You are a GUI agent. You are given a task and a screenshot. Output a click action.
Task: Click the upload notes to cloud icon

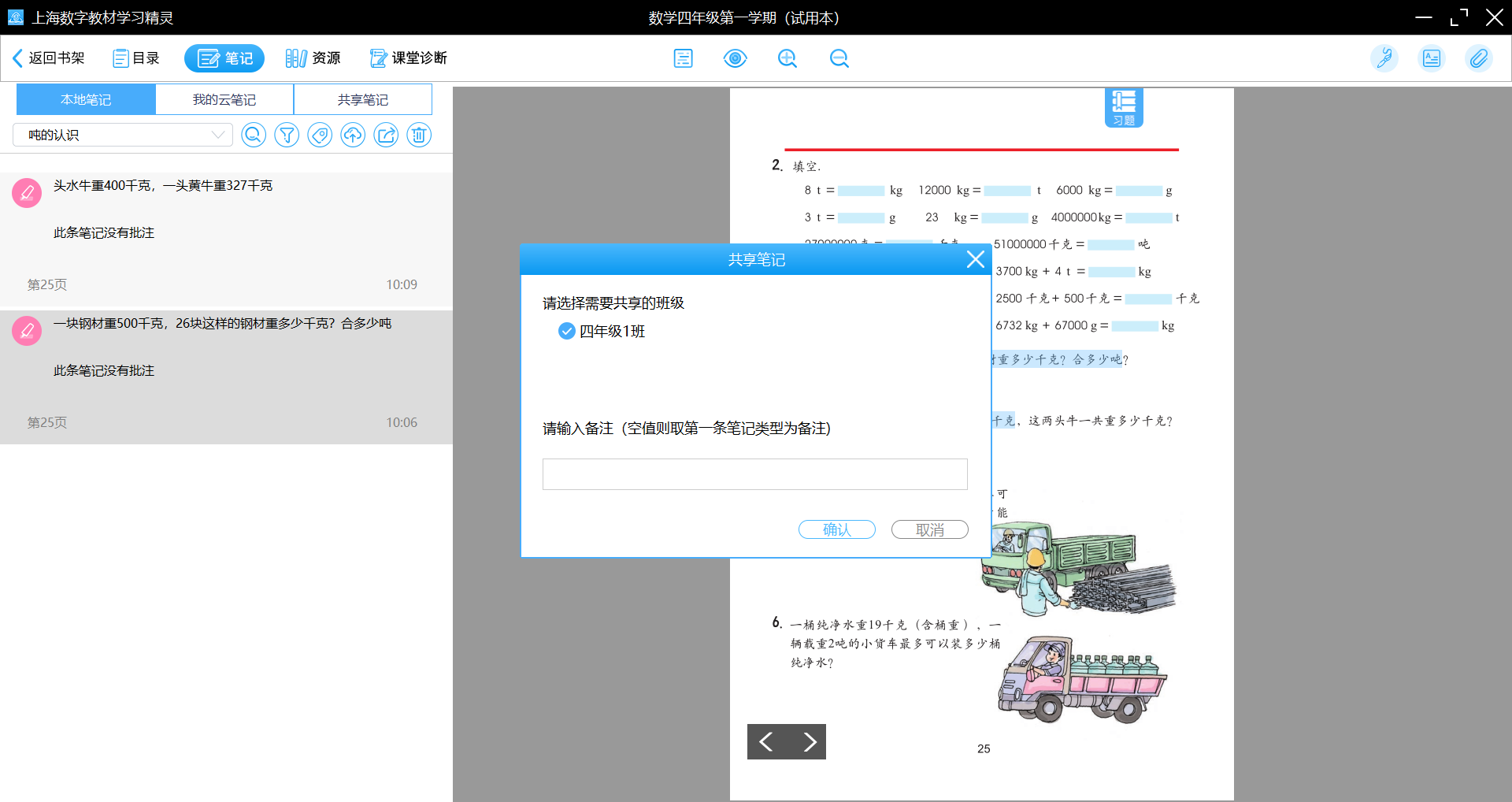[x=353, y=136]
